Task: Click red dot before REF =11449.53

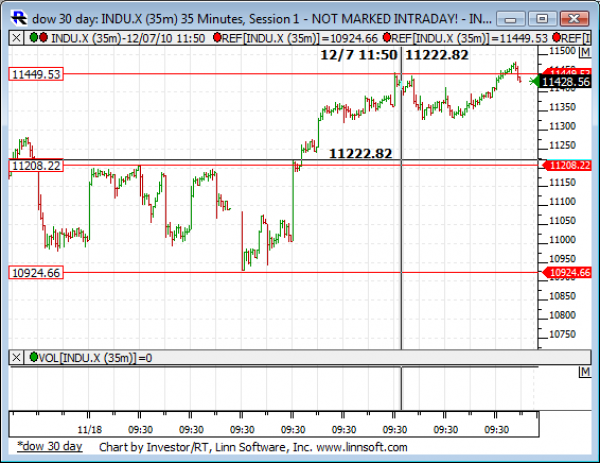Action: pyautogui.click(x=387, y=37)
